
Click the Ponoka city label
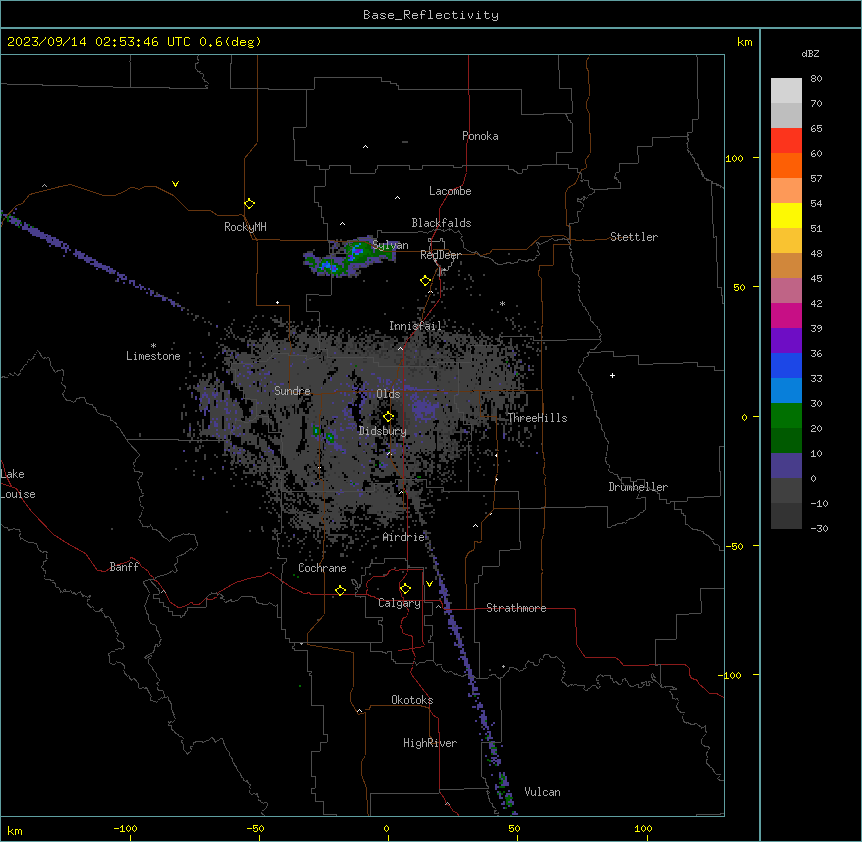(x=480, y=136)
